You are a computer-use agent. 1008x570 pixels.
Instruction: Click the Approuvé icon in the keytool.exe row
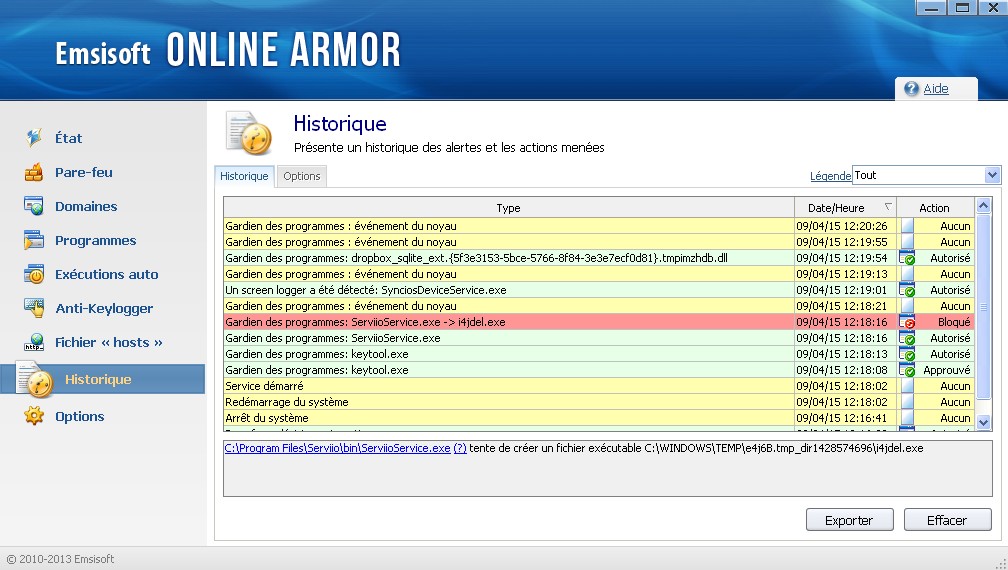point(907,370)
